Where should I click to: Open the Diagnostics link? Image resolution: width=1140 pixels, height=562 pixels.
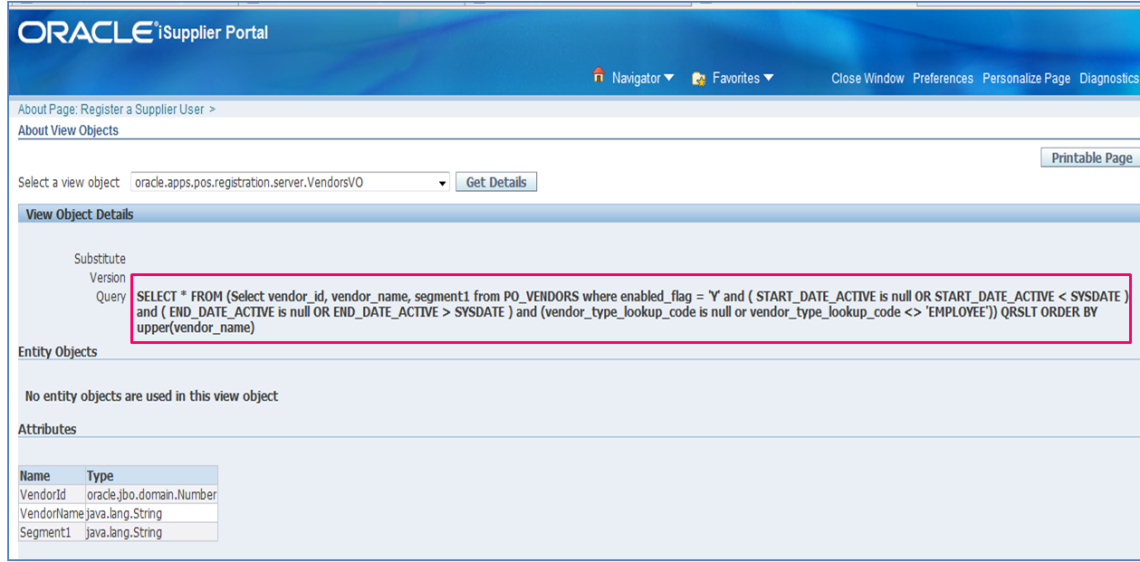click(x=1109, y=79)
